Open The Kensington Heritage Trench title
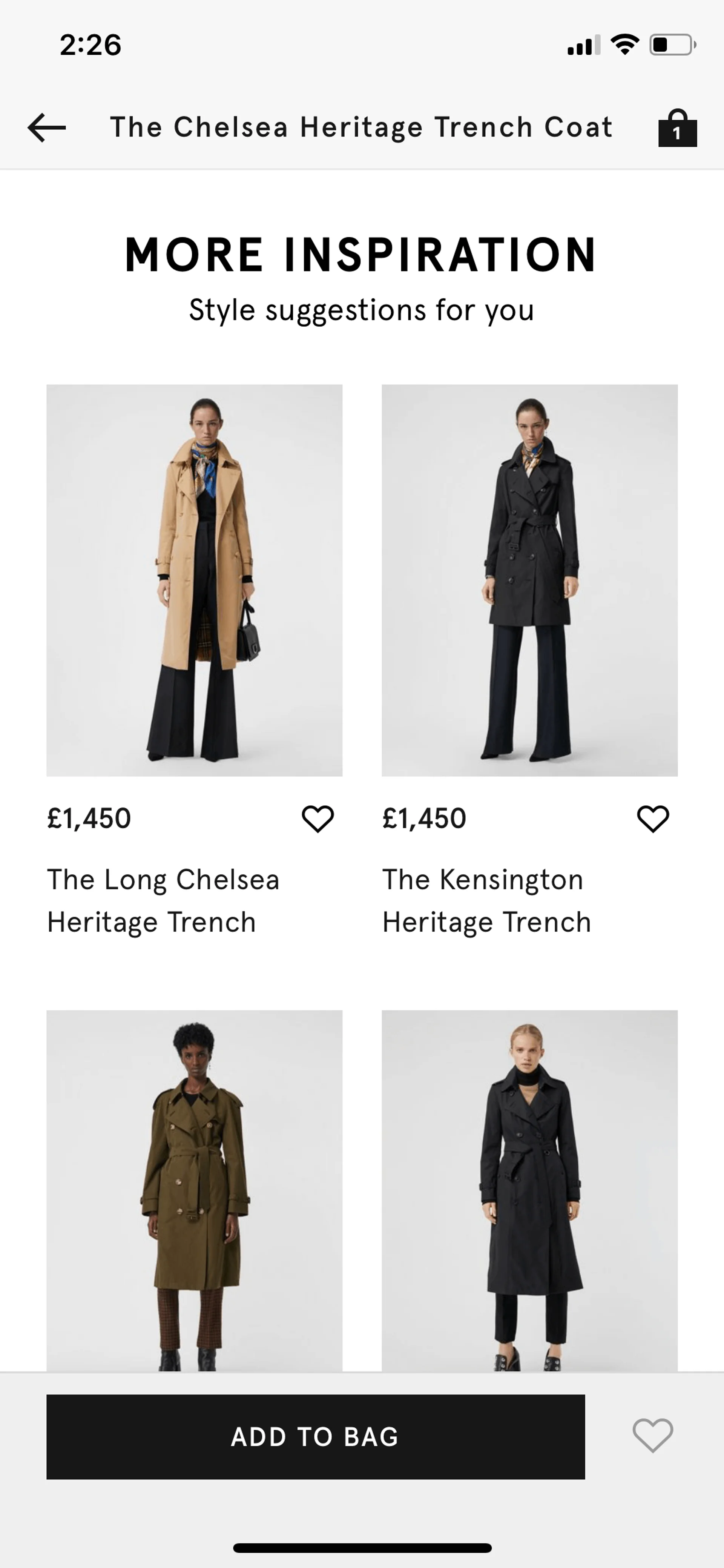 point(486,900)
